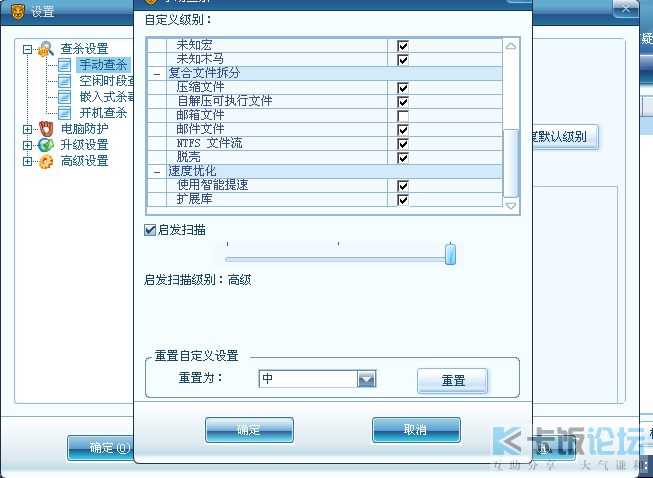Click the 复合文件拆分 group header text

[204, 73]
